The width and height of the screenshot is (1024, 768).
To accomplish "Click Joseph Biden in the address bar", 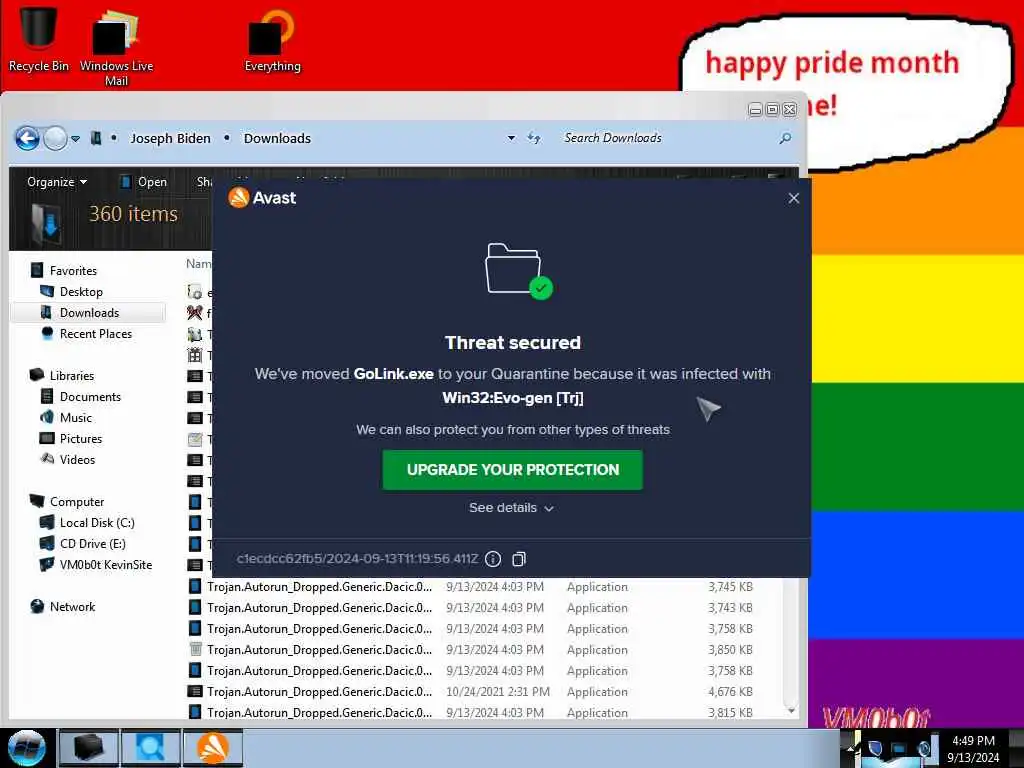I will [170, 138].
